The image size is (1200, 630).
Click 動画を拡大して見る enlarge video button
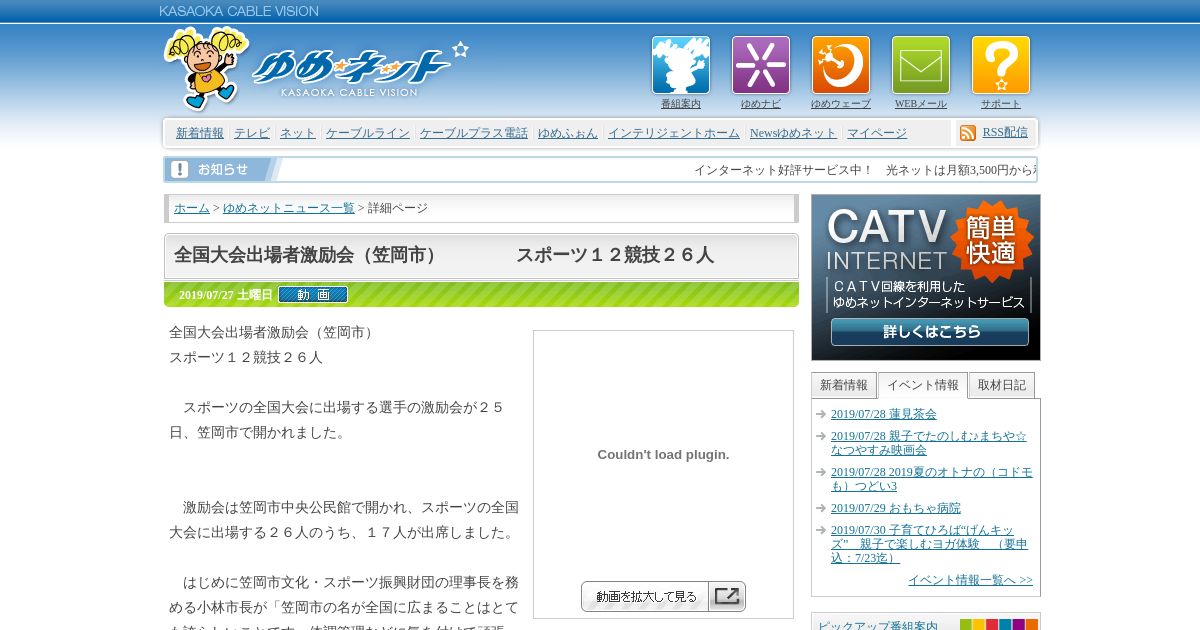663,597
